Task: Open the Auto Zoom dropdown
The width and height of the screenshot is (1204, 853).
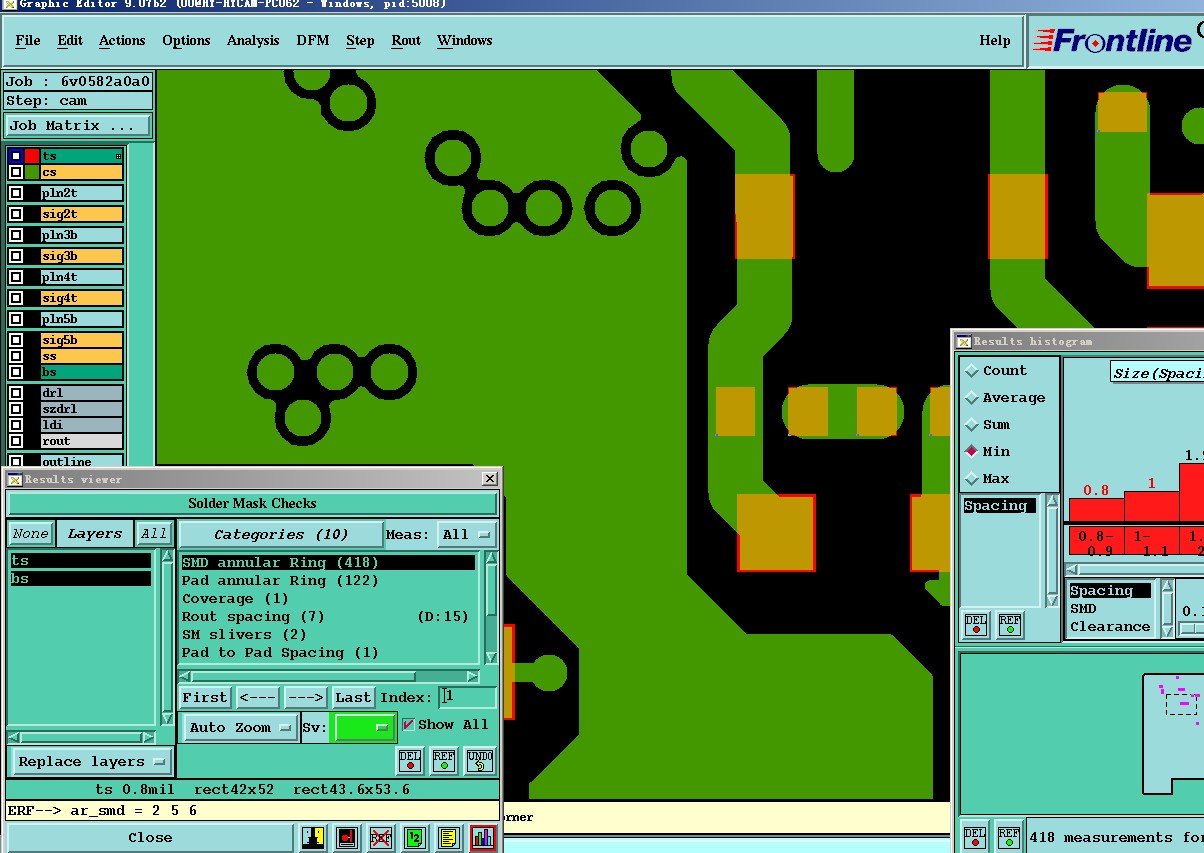Action: tap(240, 727)
